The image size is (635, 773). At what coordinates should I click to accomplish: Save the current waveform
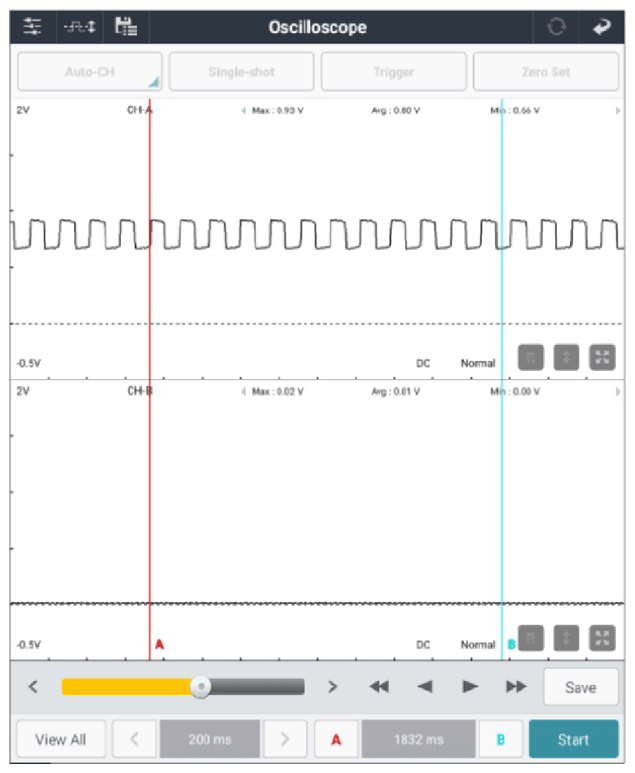tap(580, 687)
